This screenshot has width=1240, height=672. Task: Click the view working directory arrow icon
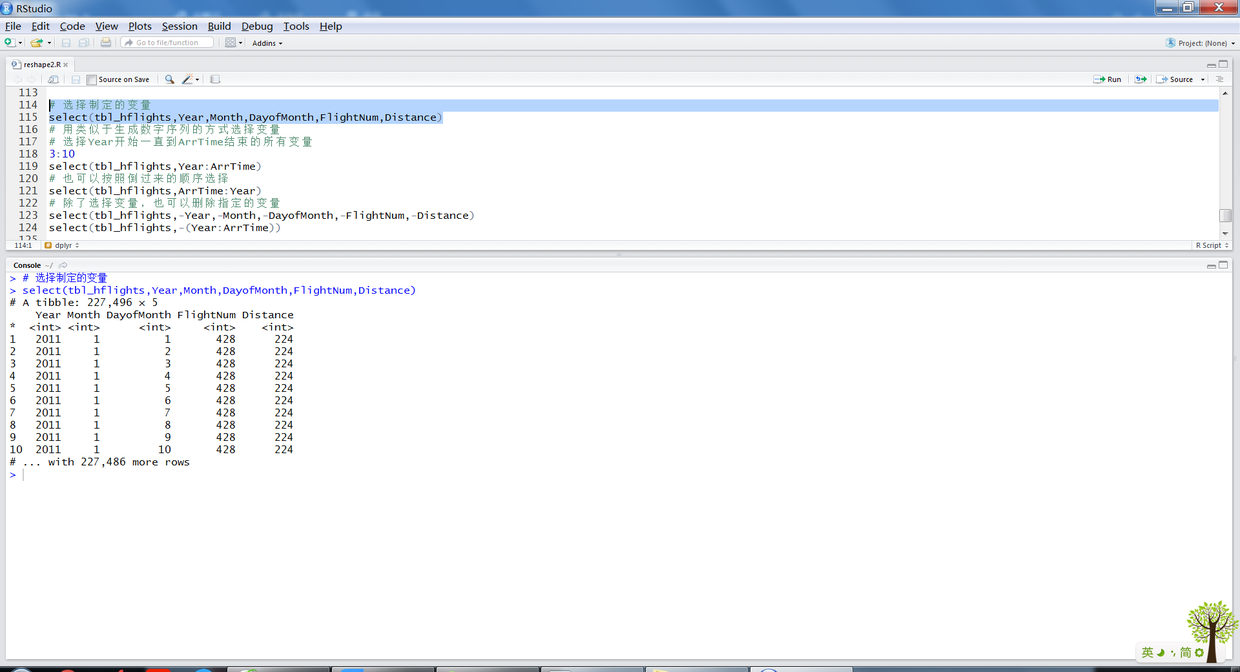(63, 265)
